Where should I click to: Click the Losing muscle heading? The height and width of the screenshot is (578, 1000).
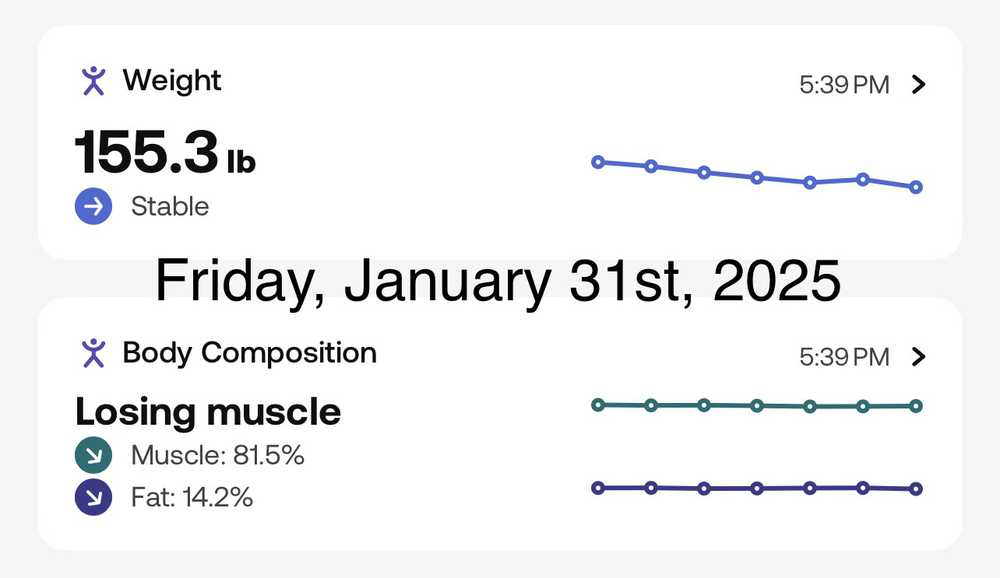[208, 412]
